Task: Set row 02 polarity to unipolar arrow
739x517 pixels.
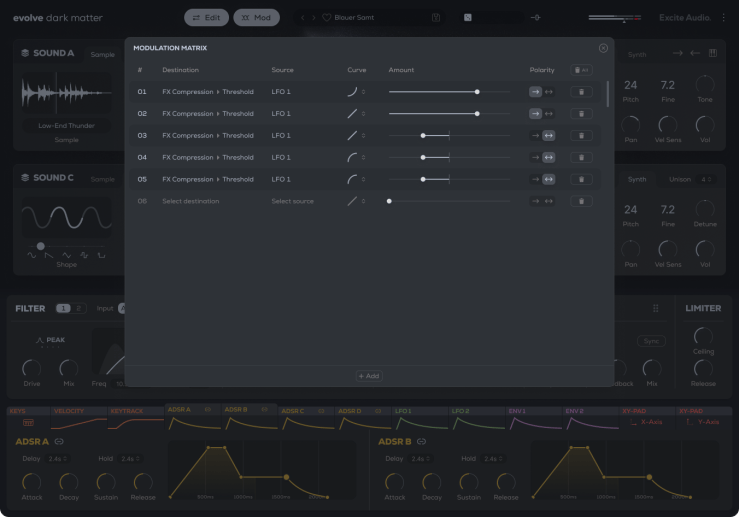Action: (535, 114)
